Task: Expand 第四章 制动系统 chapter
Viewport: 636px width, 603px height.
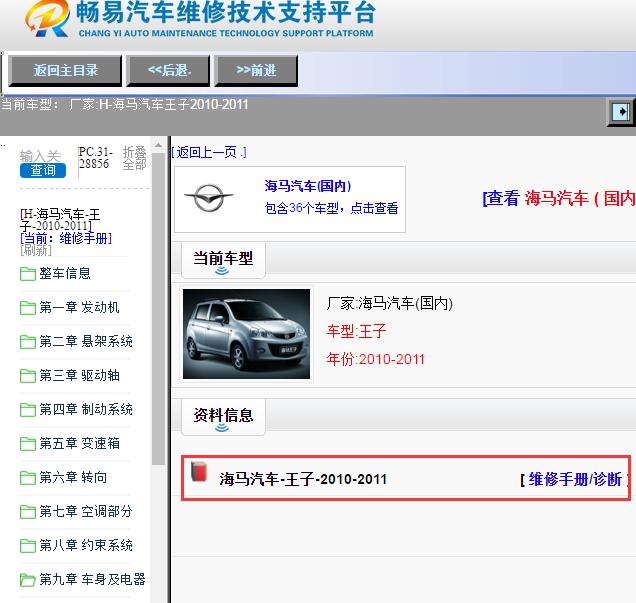Action: pyautogui.click(x=86, y=410)
